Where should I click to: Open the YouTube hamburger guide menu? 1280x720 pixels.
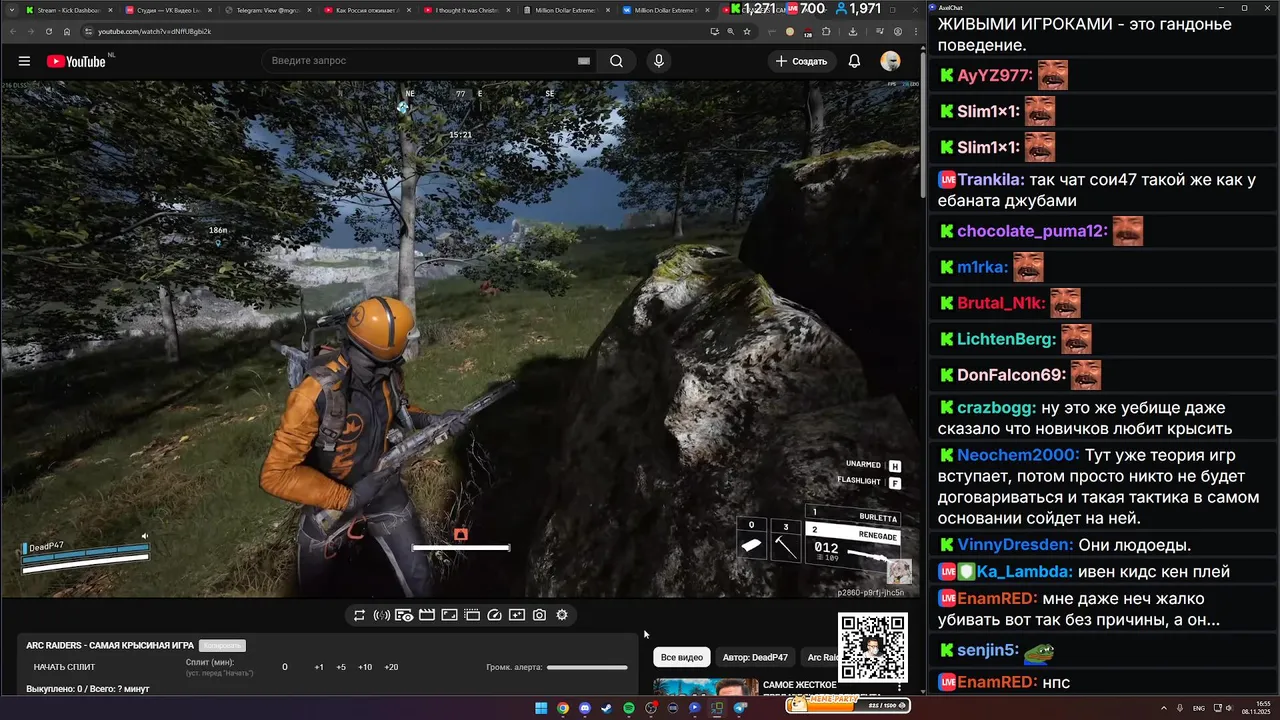[24, 61]
